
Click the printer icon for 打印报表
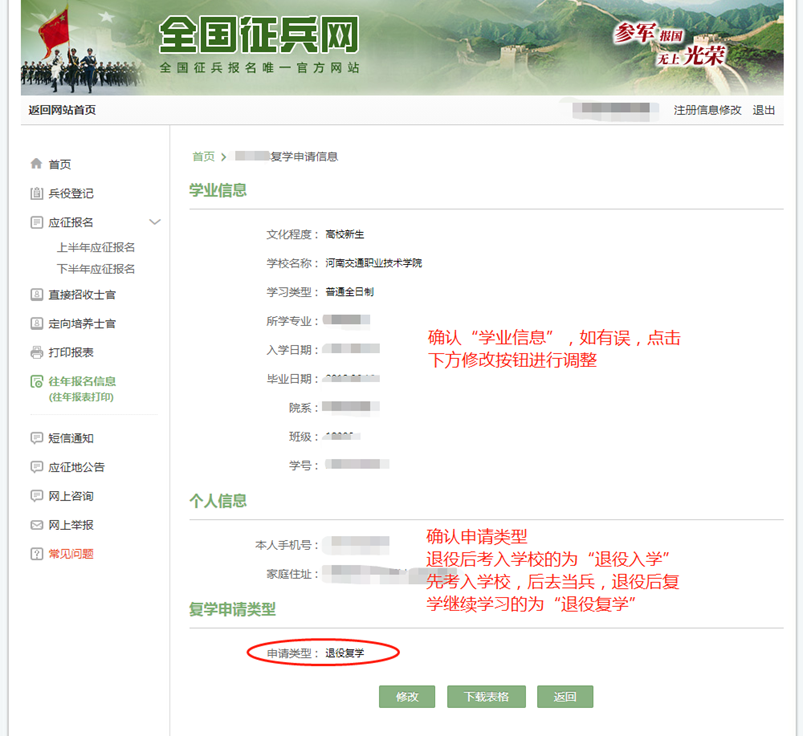click(35, 352)
